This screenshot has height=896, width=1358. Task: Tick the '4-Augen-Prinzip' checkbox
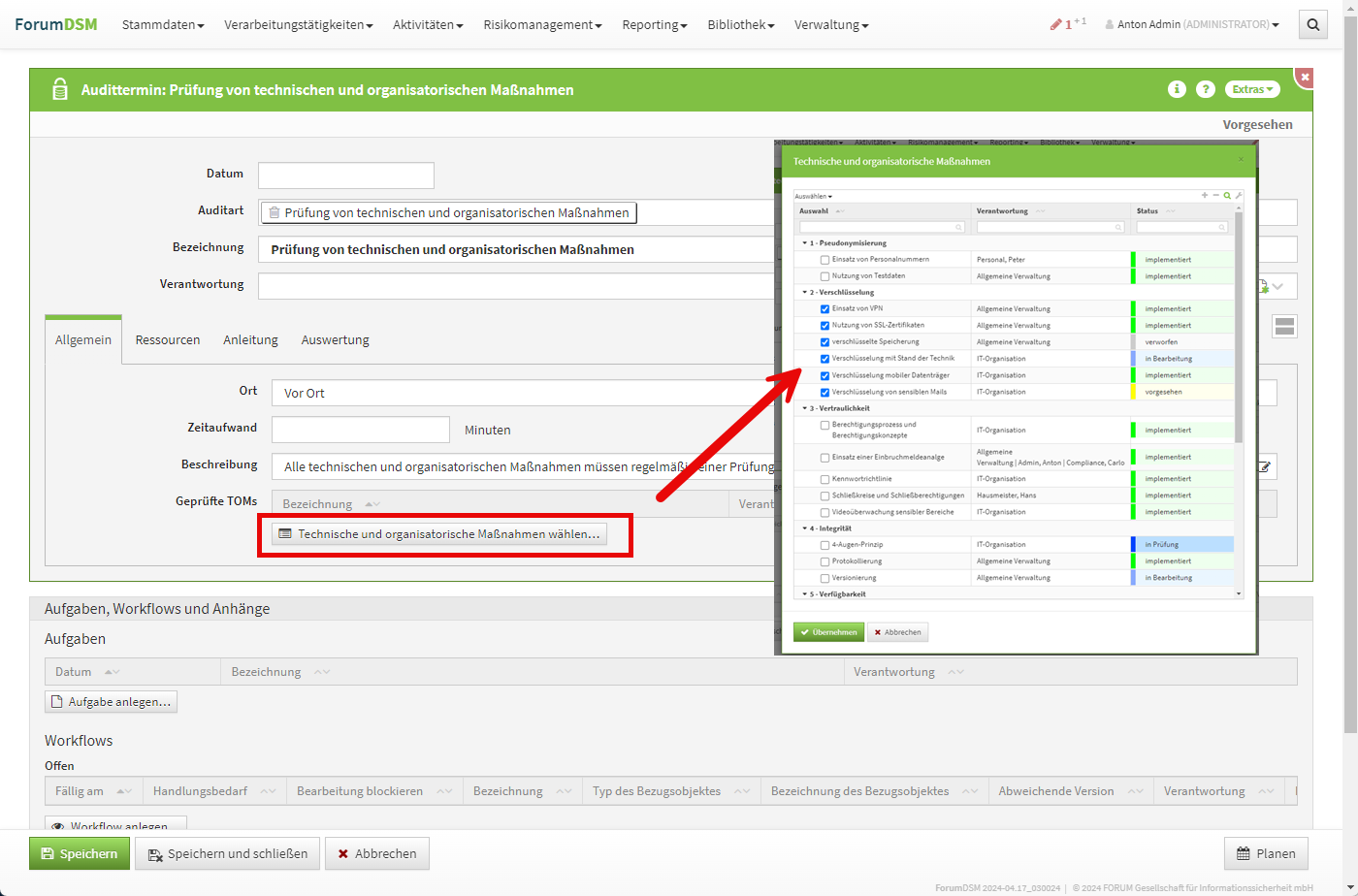(x=824, y=545)
